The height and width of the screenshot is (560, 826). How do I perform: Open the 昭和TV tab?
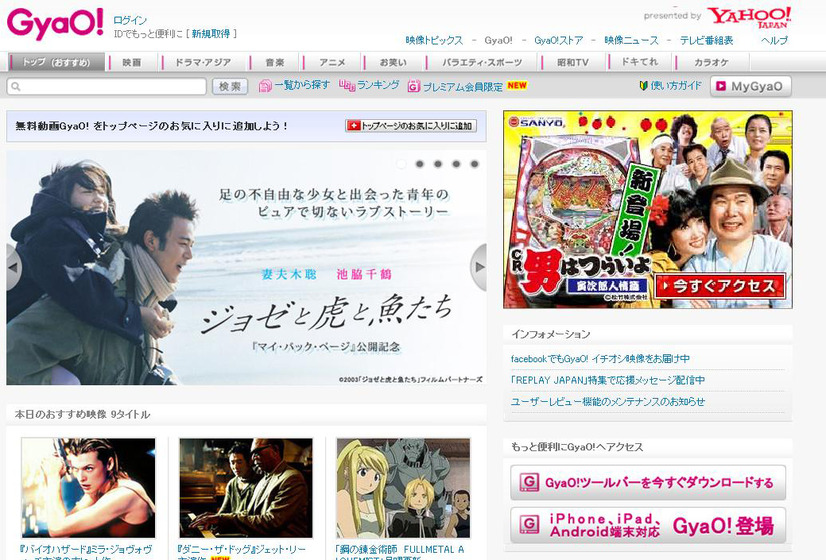[573, 62]
